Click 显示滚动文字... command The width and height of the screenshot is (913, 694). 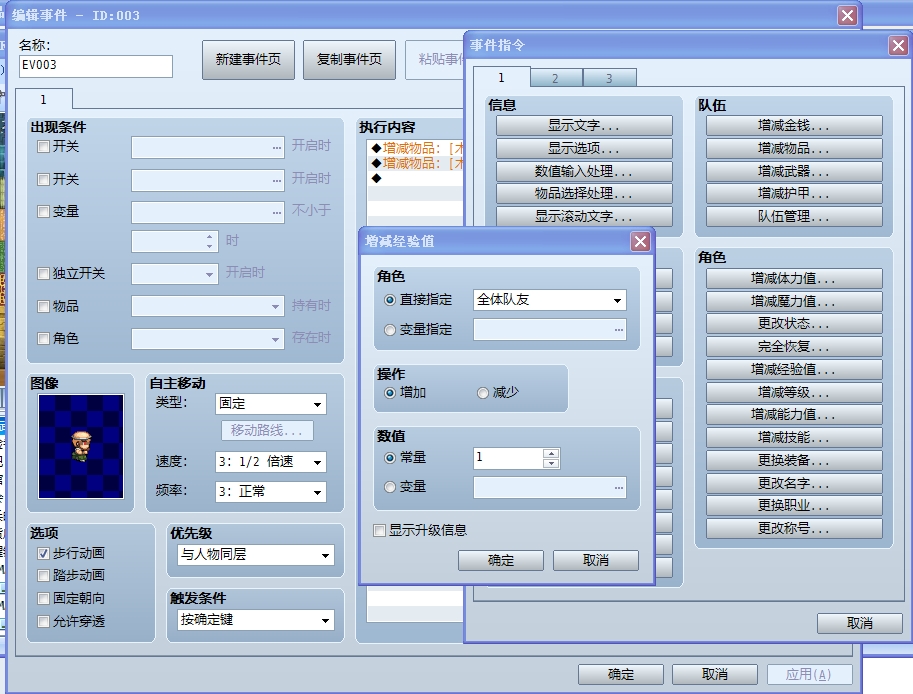(x=584, y=217)
